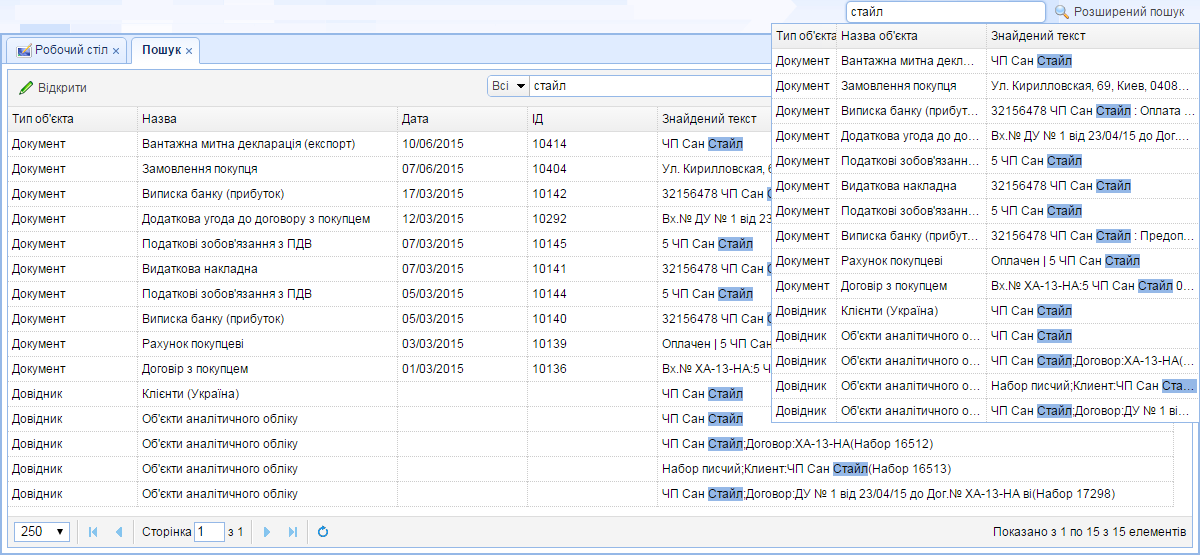This screenshot has height=555, width=1200.
Task: Click Знайдений текст header in popup list
Action: point(1090,36)
